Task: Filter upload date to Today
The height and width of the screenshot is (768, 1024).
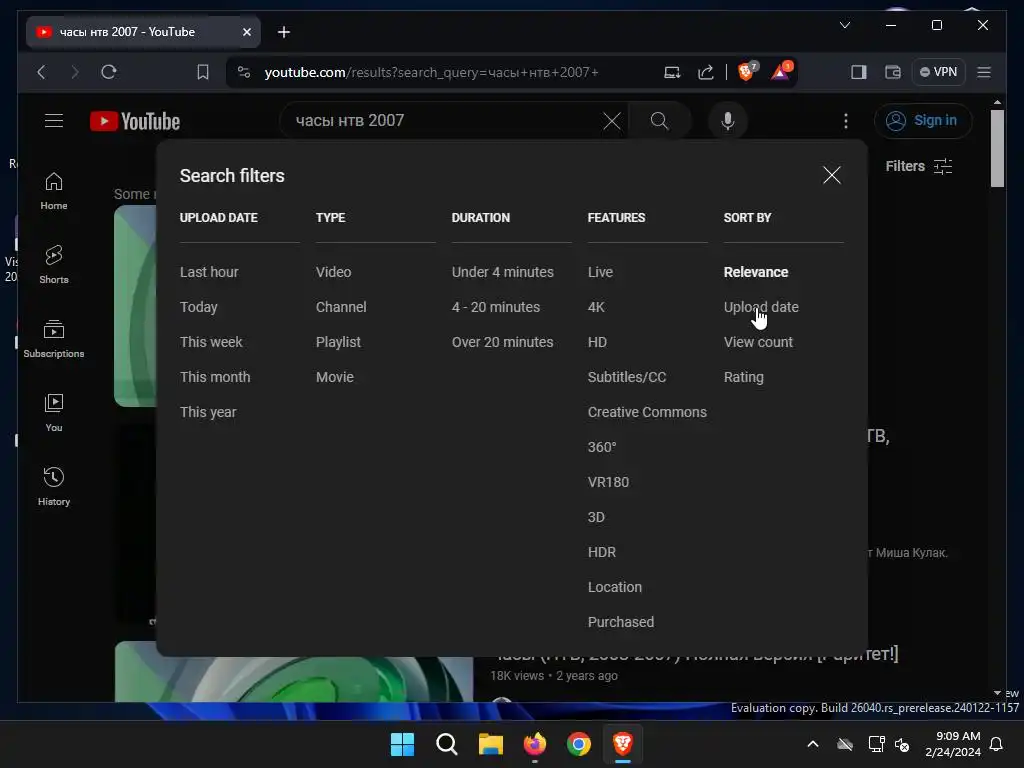Action: tap(199, 307)
